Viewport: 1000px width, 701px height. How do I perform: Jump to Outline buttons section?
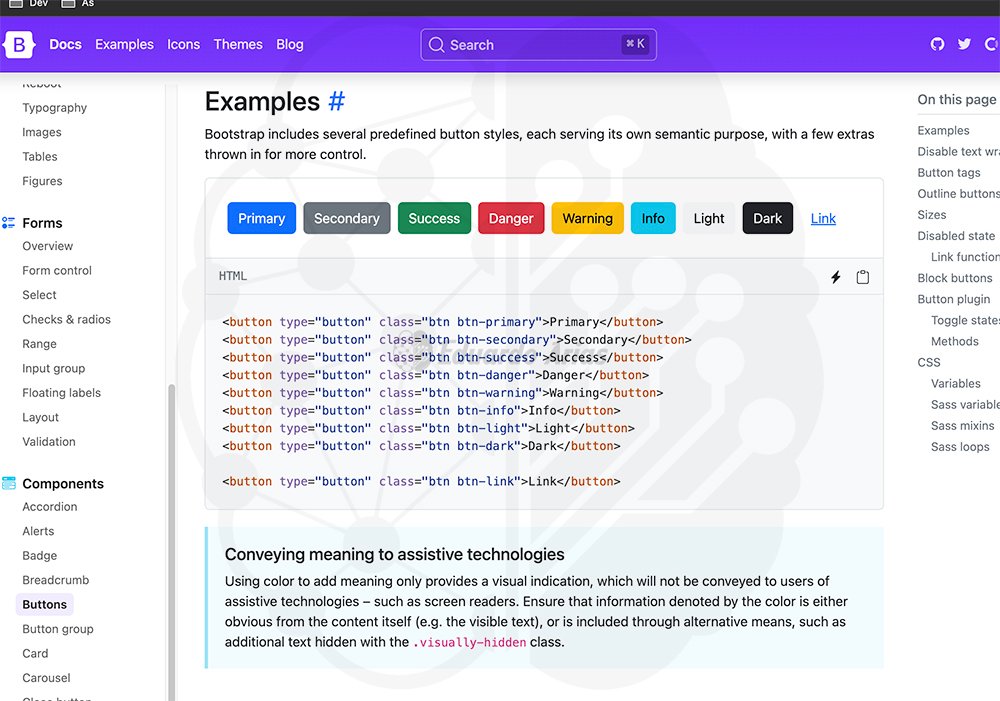click(958, 194)
